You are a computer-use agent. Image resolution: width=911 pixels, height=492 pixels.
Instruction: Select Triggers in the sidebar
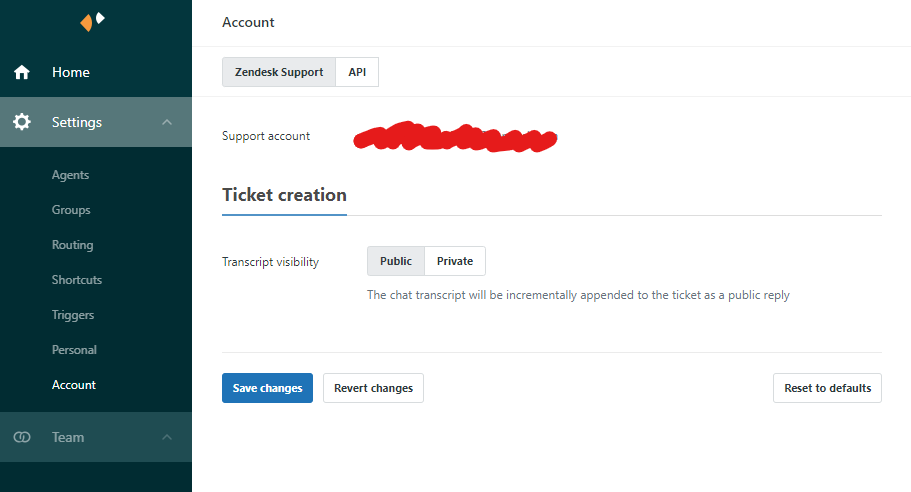(73, 315)
